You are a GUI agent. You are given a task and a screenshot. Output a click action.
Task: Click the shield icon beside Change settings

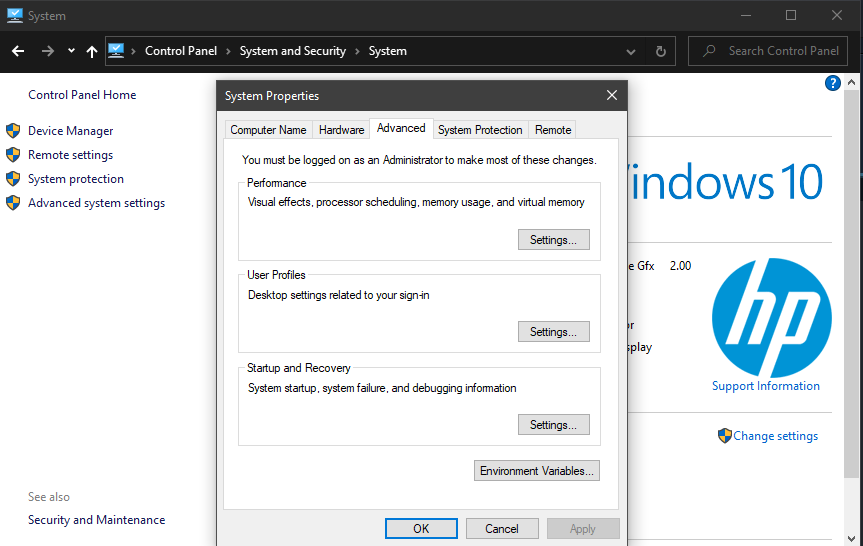pos(724,436)
